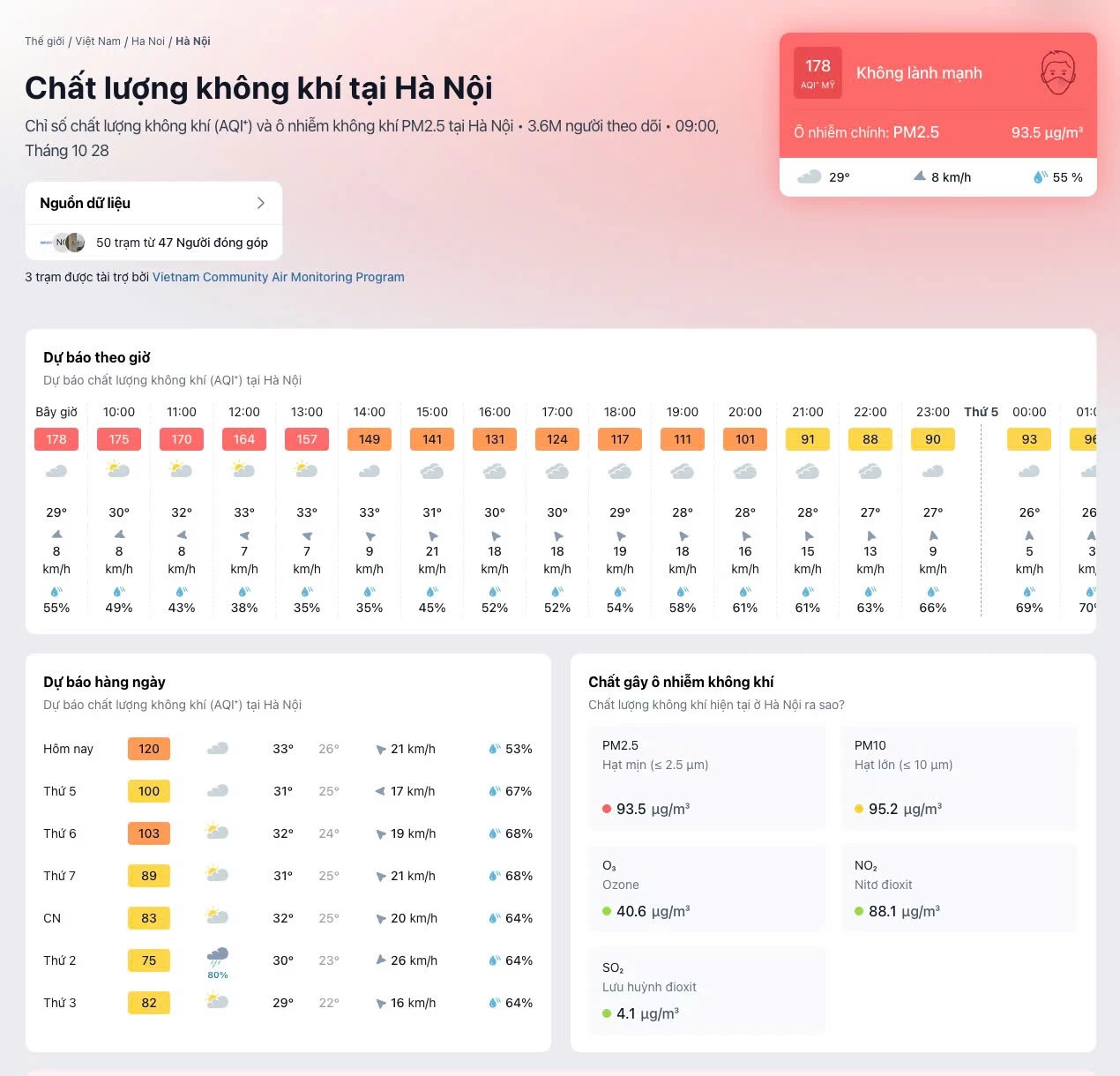This screenshot has height=1076, width=1120.
Task: Click the 83 AQI badge for CN
Action: tap(149, 918)
